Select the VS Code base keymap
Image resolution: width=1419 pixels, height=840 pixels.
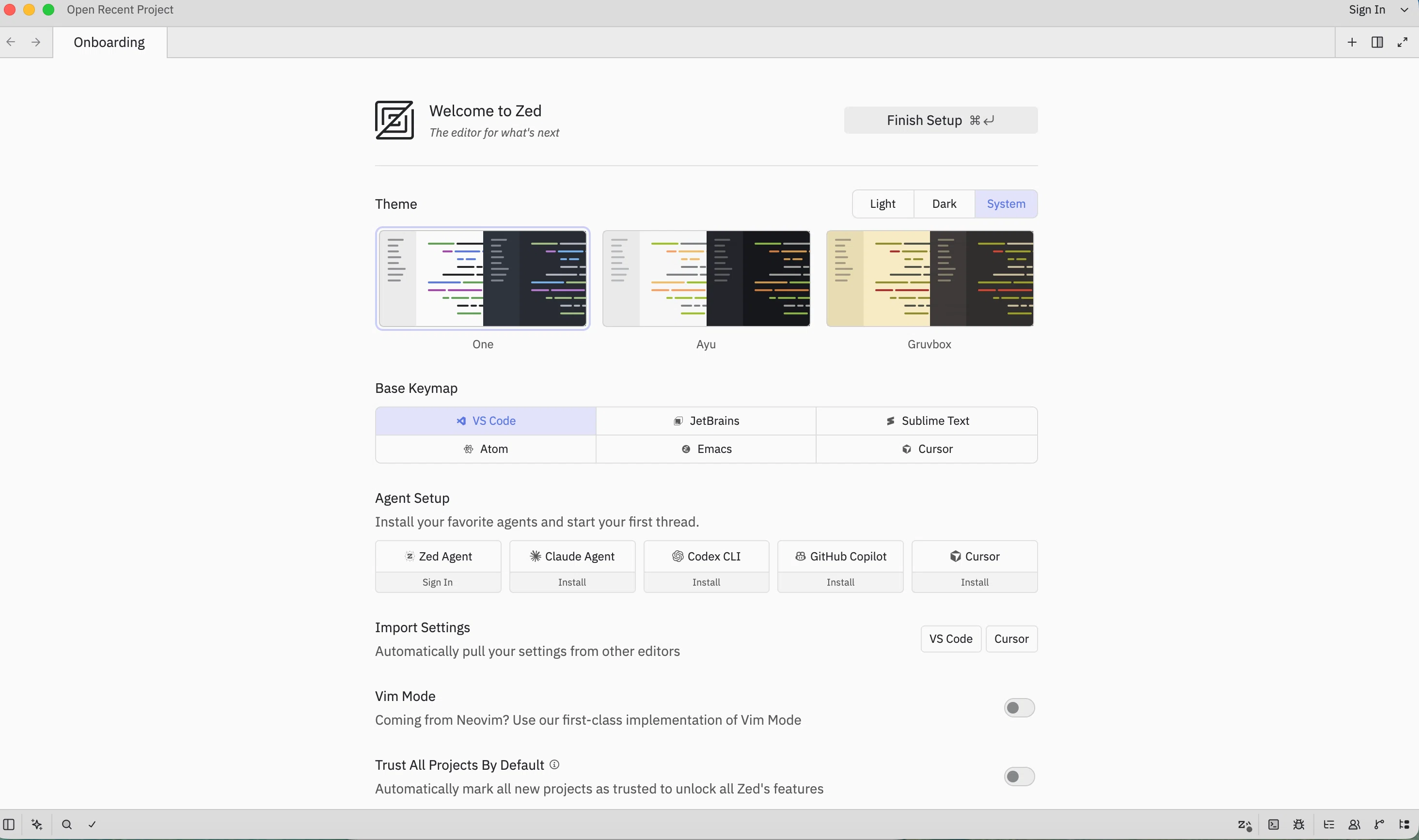tap(485, 420)
